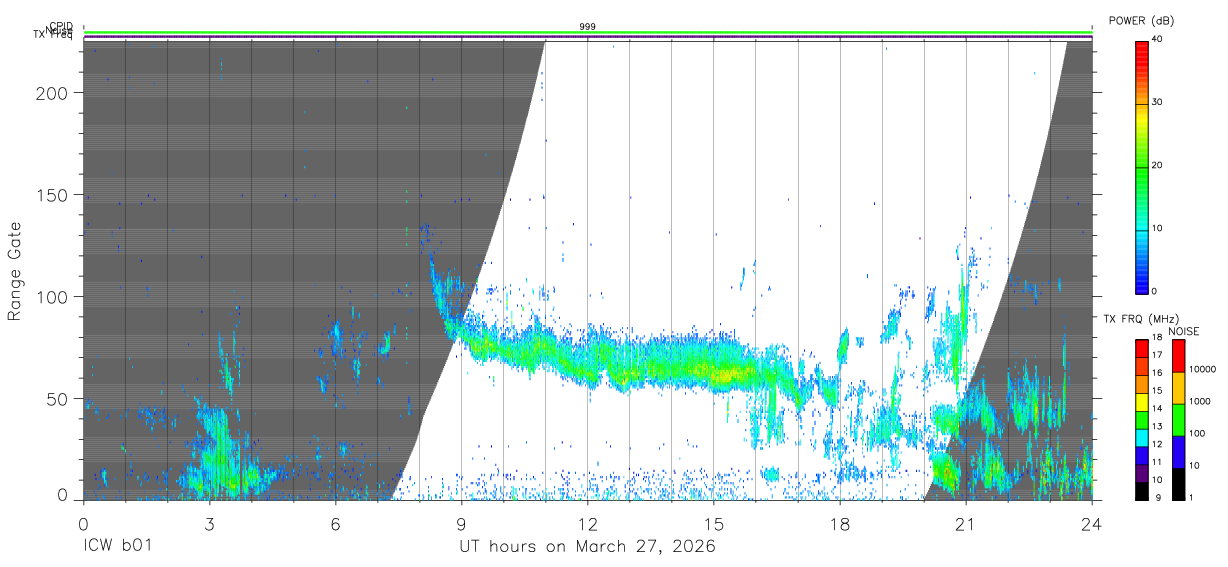
Task: Click the "TX Freq" label at top left
Action: click(x=52, y=36)
